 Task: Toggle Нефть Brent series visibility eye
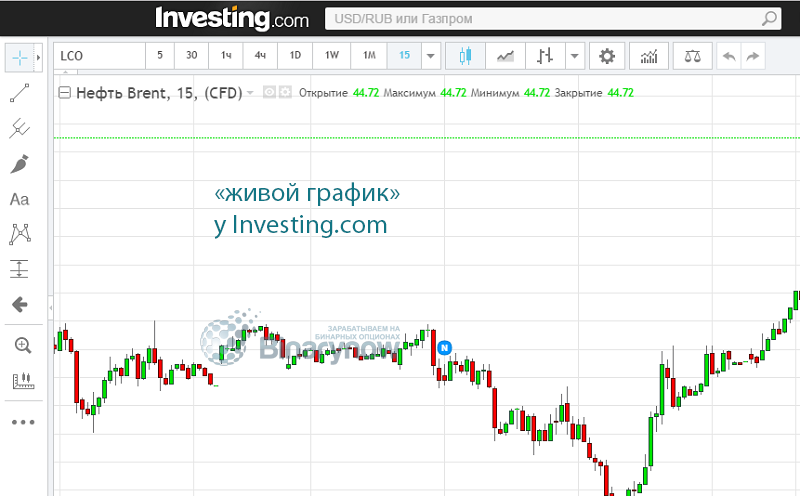269,92
